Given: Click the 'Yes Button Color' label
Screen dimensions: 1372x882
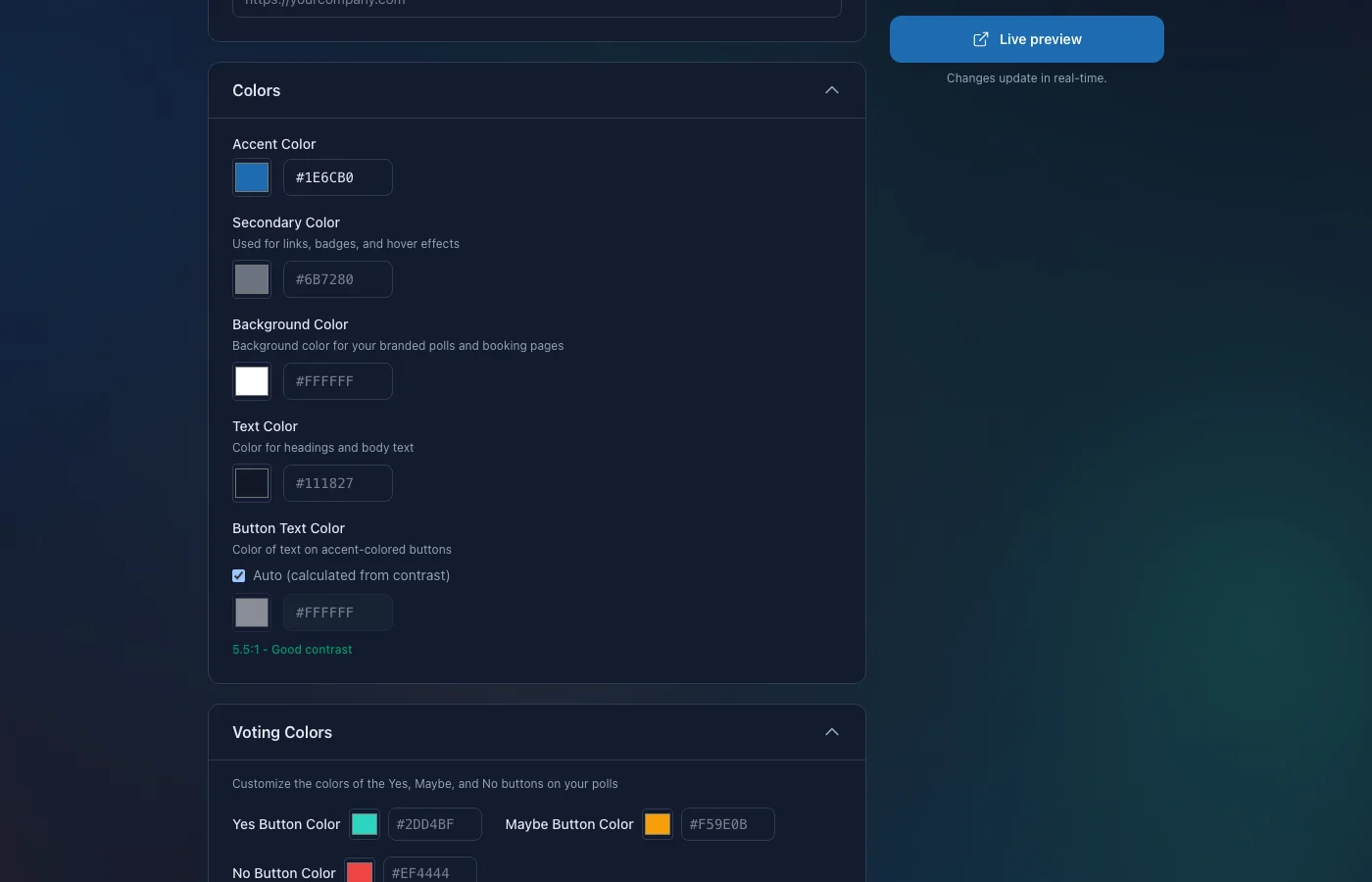Looking at the screenshot, I should tap(286, 824).
